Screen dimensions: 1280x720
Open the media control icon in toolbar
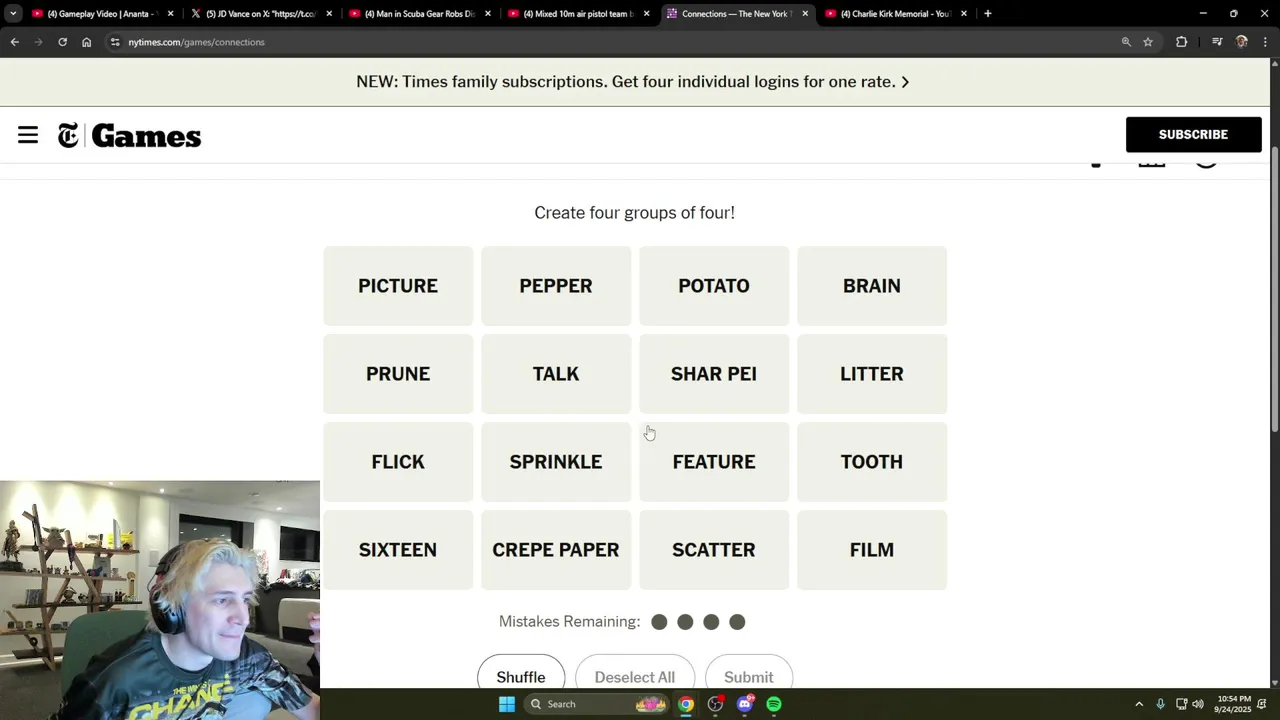click(1217, 42)
